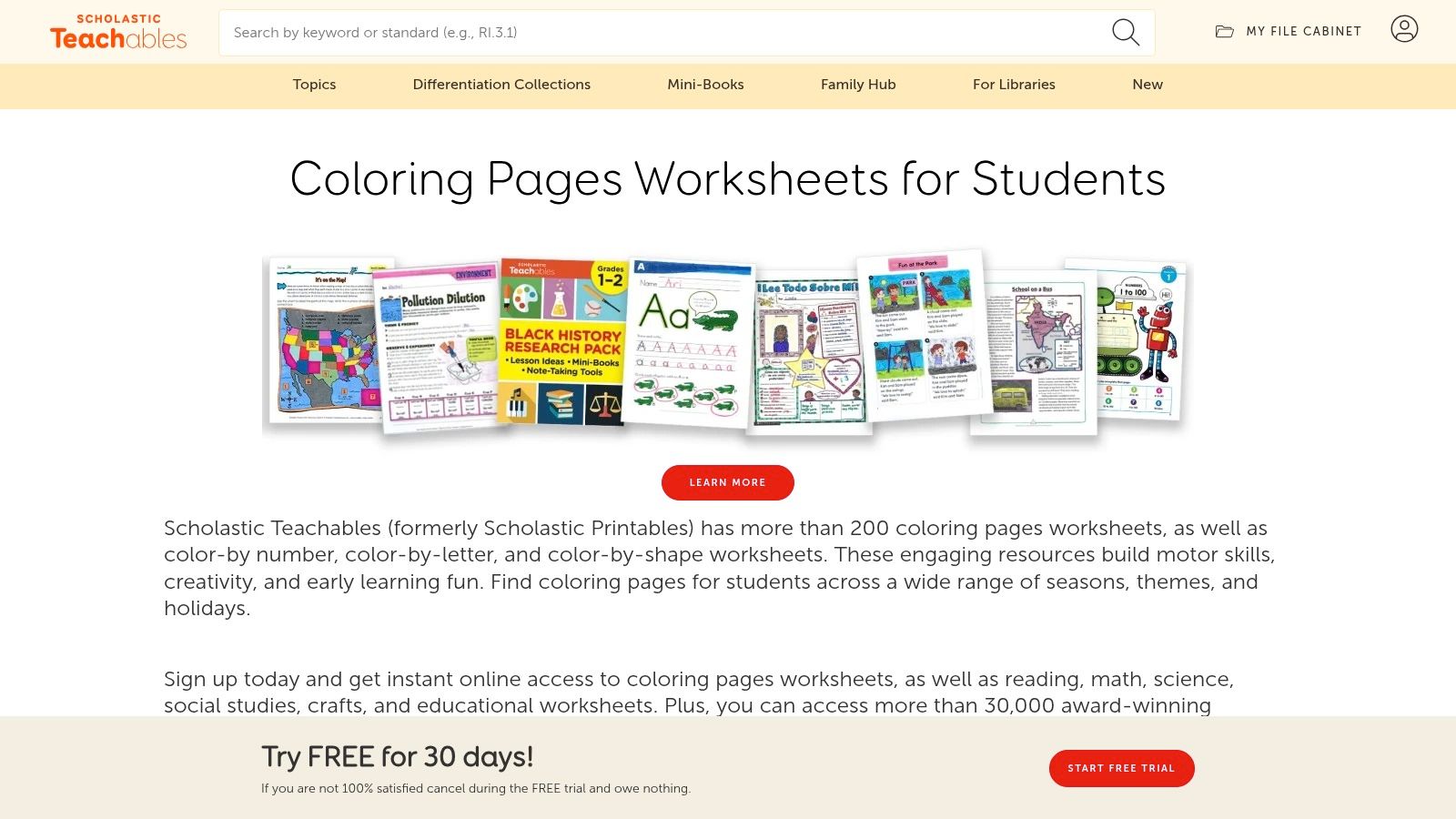Open the Differentiation Collections menu
This screenshot has width=1456, height=819.
[501, 85]
